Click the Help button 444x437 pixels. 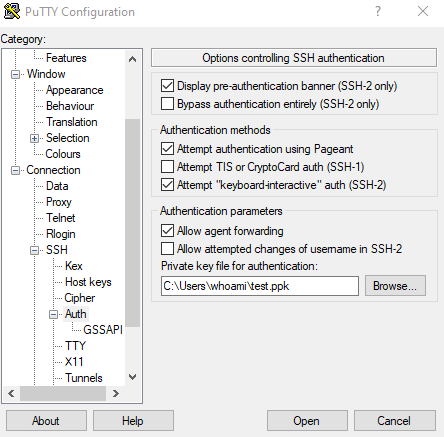tap(133, 421)
